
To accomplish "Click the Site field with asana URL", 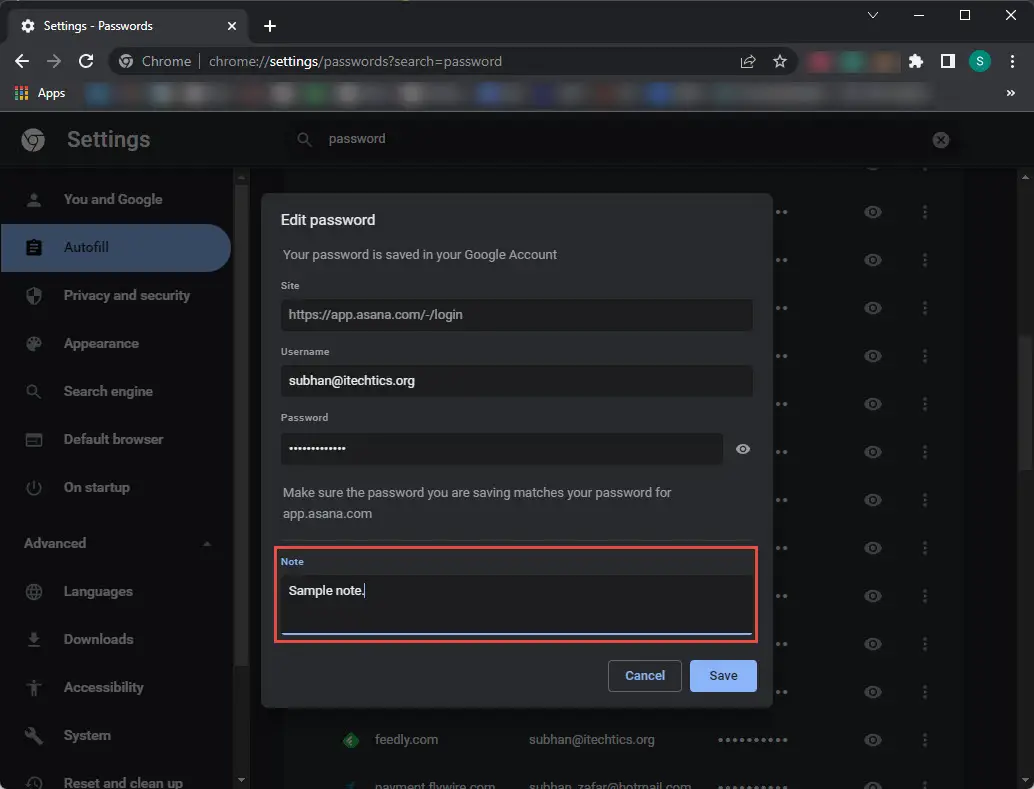I will click(516, 315).
